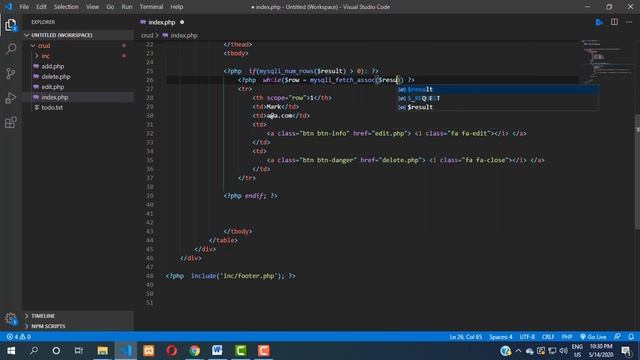Screen dimensions: 640x360
Task: Switch to Opera browser in taskbar
Action: pyautogui.click(x=171, y=351)
